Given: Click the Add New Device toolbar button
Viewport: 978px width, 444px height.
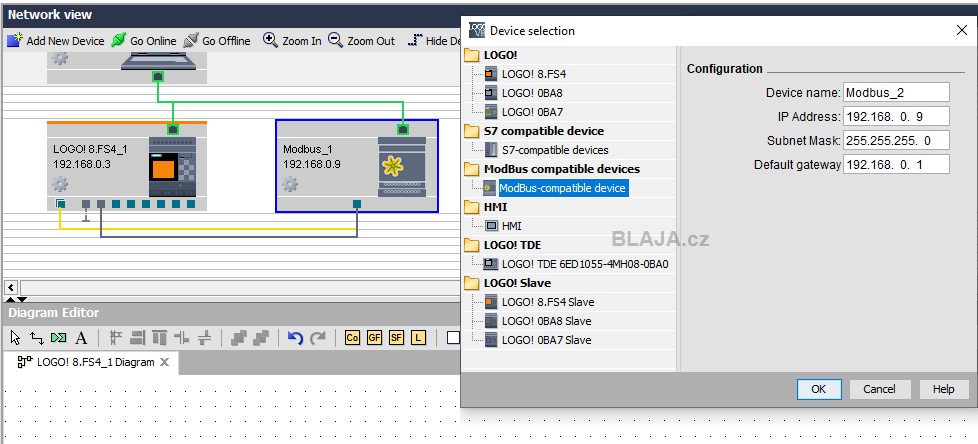Looking at the screenshot, I should (56, 41).
